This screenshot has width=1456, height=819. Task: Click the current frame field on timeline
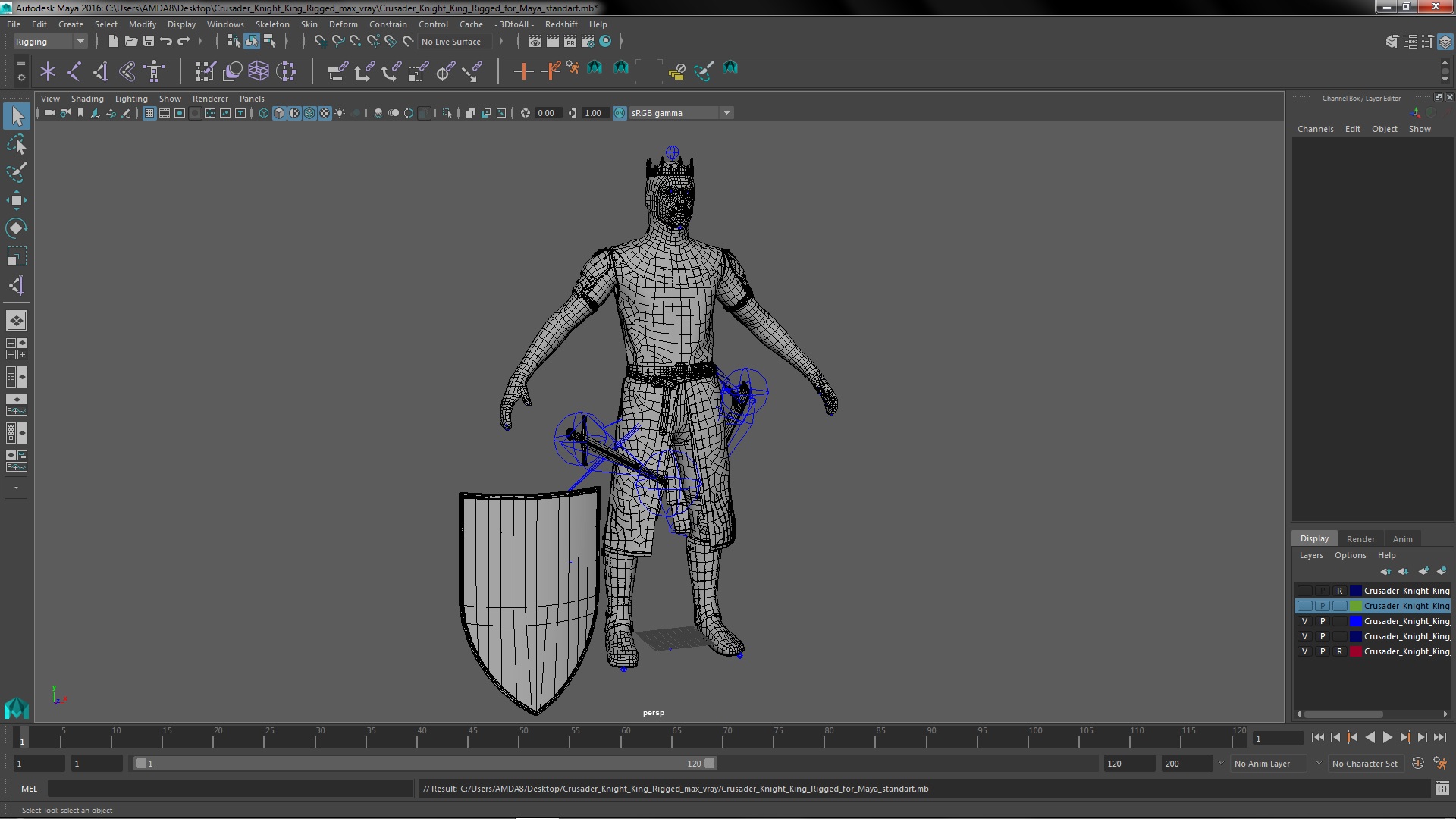[x=1278, y=738]
